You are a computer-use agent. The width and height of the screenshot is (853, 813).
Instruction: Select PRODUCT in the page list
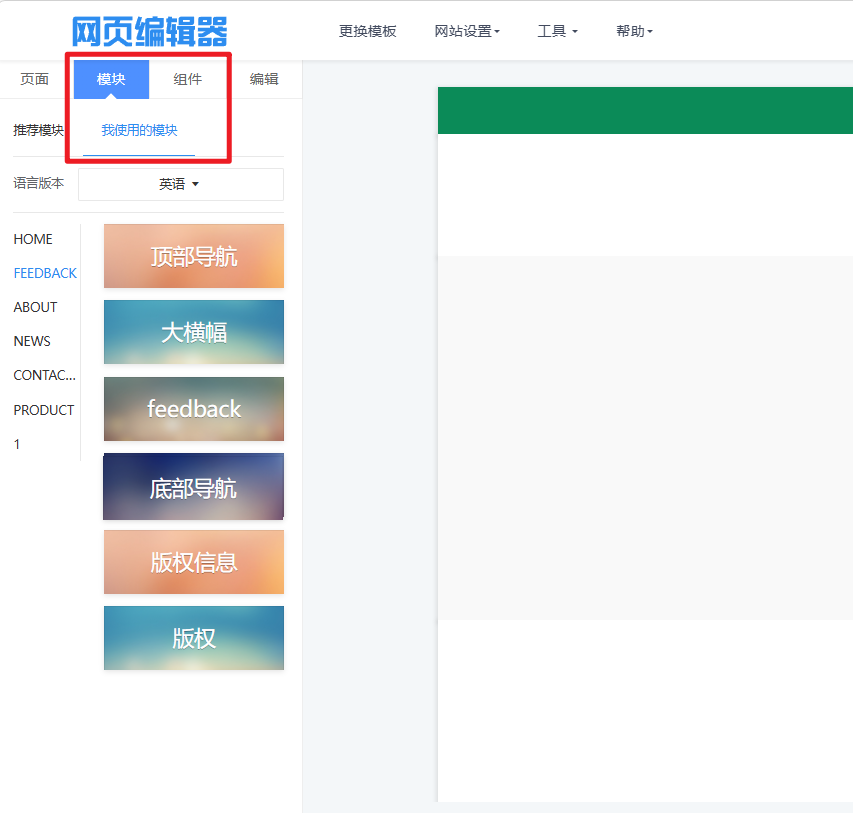pyautogui.click(x=44, y=410)
